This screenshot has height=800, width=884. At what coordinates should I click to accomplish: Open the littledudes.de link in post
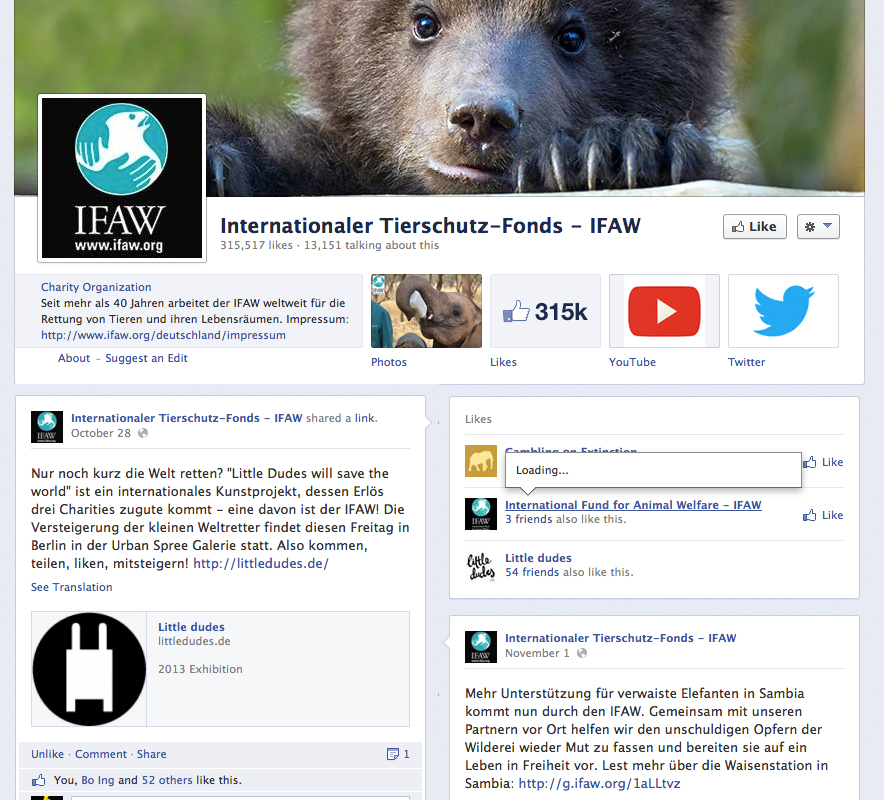pyautogui.click(x=260, y=563)
